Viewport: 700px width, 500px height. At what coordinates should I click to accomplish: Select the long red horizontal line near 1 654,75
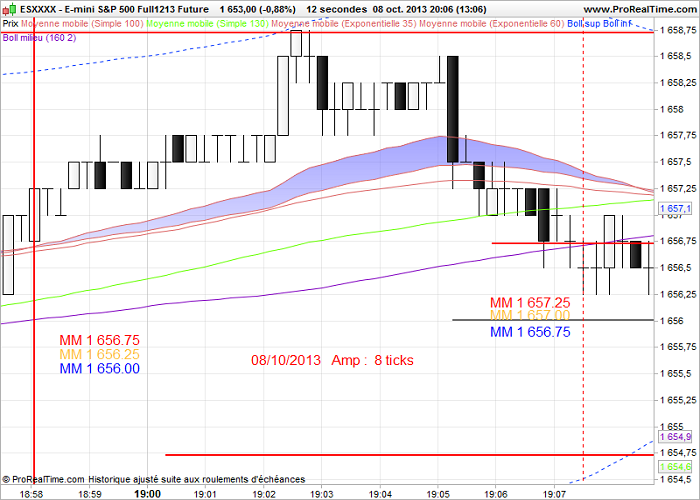[x=410, y=455]
